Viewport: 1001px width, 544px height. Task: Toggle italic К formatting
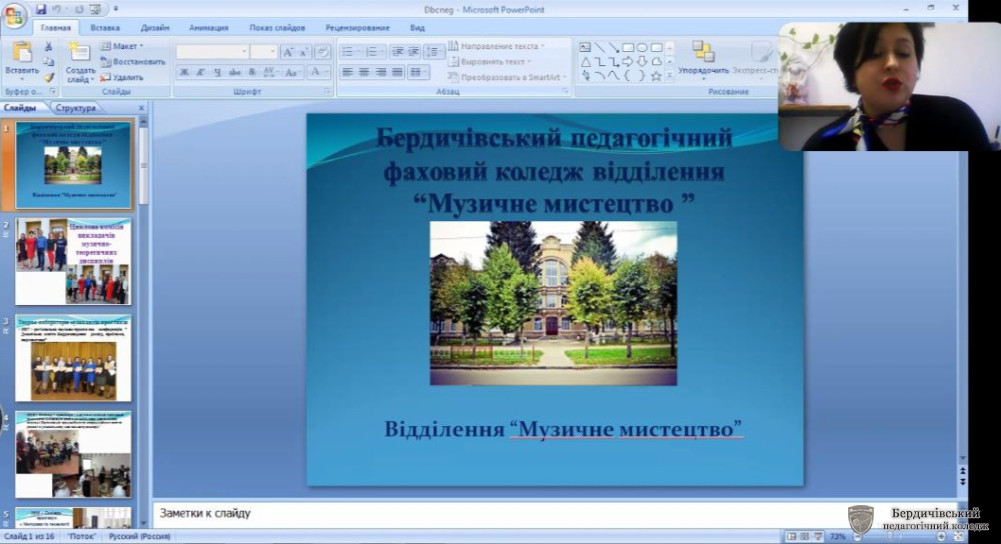(x=200, y=72)
